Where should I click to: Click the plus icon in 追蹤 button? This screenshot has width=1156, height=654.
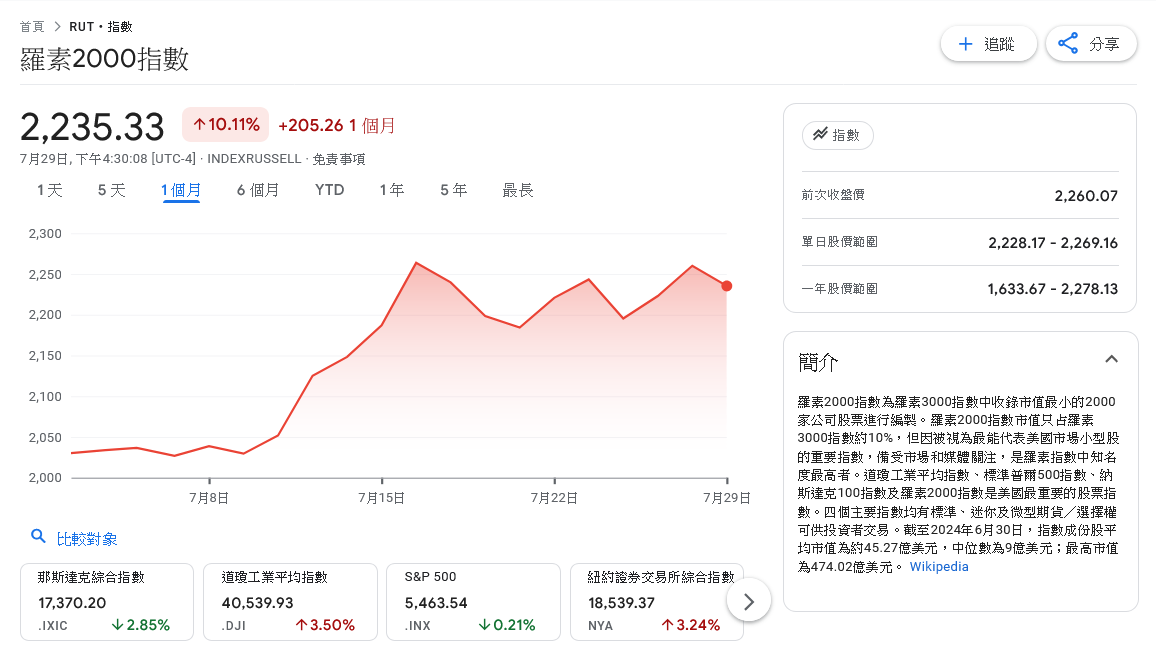[965, 44]
